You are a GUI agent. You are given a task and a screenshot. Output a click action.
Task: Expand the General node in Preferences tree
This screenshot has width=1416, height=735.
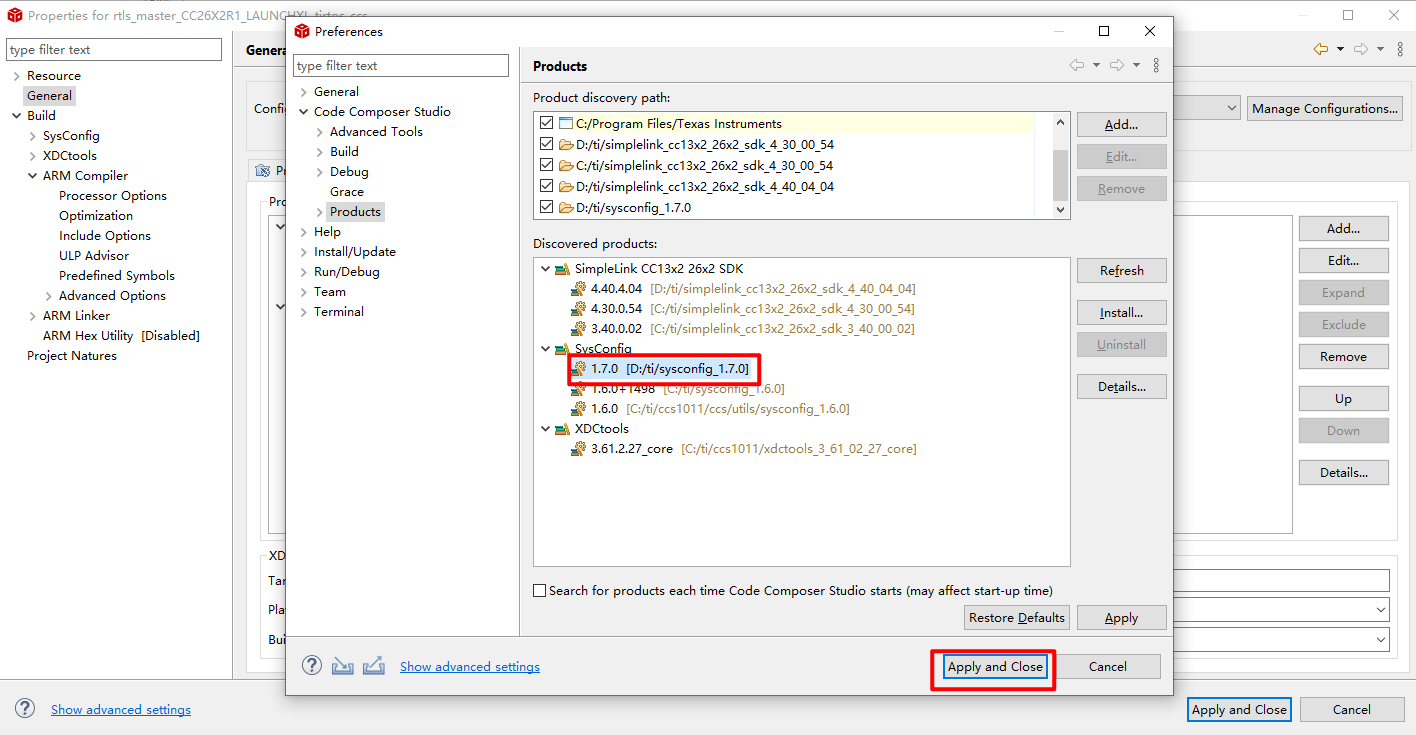[x=304, y=92]
